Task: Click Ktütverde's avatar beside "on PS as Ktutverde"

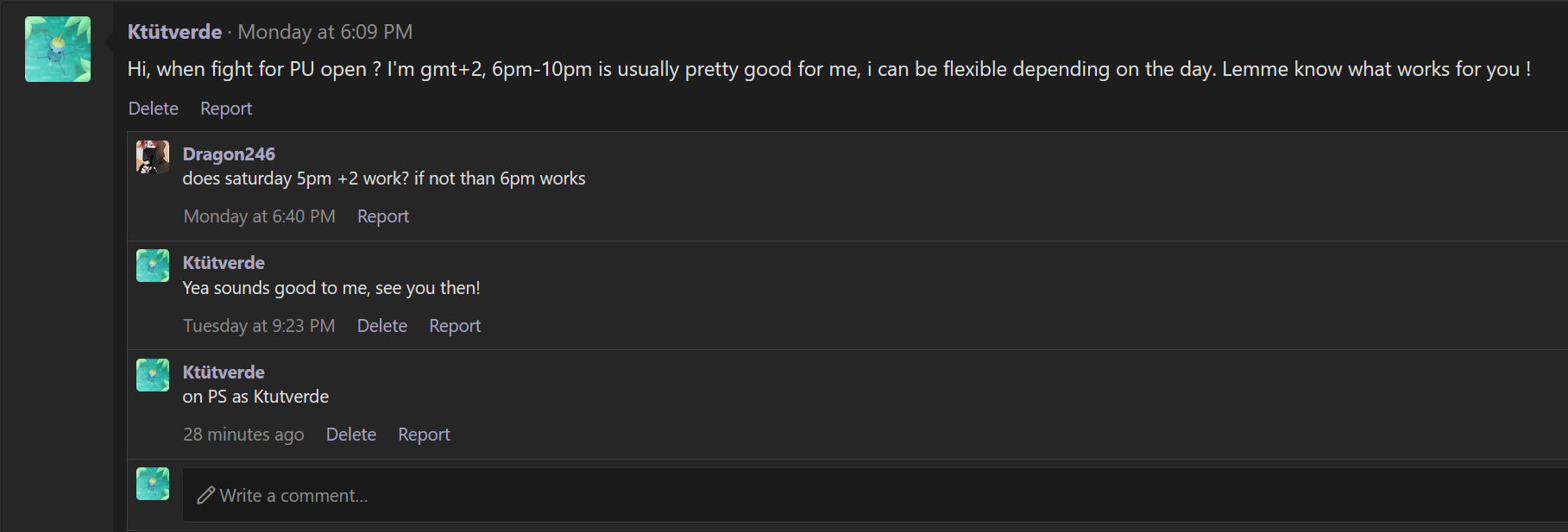Action: coord(153,375)
